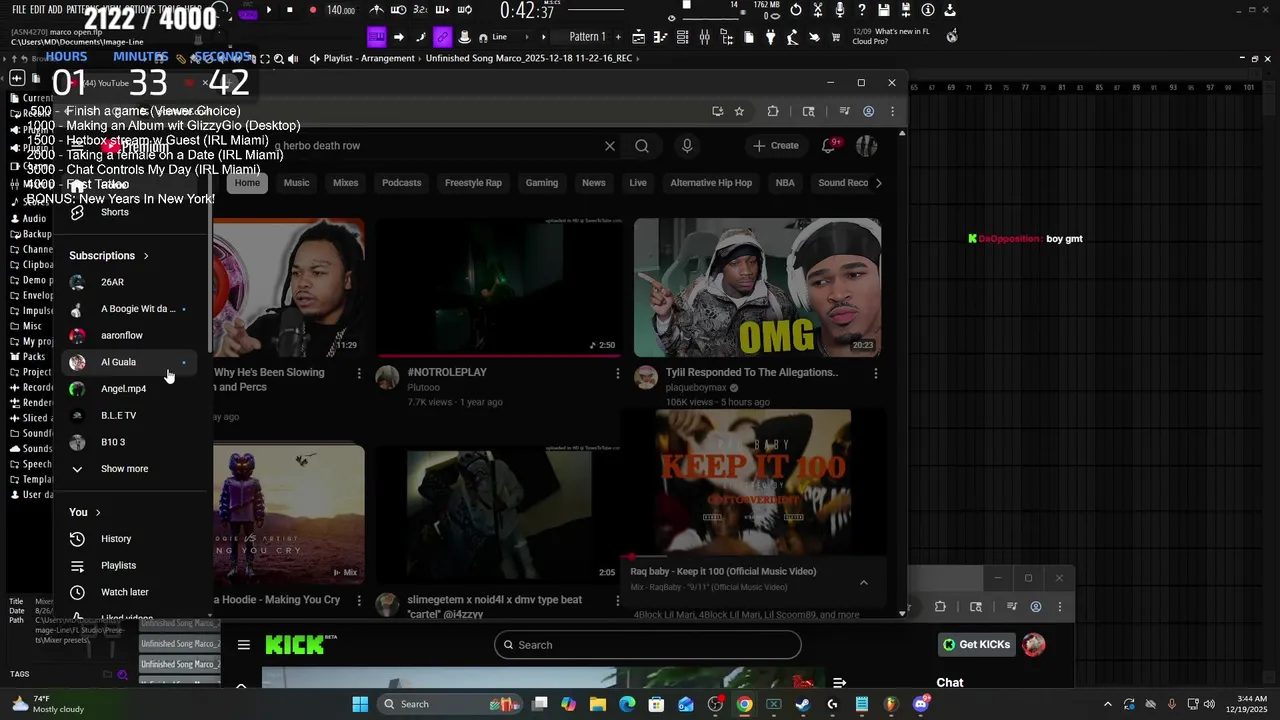Click the globe news icon in FL toolbar
The height and width of the screenshot is (720, 1280).
(x=952, y=36)
